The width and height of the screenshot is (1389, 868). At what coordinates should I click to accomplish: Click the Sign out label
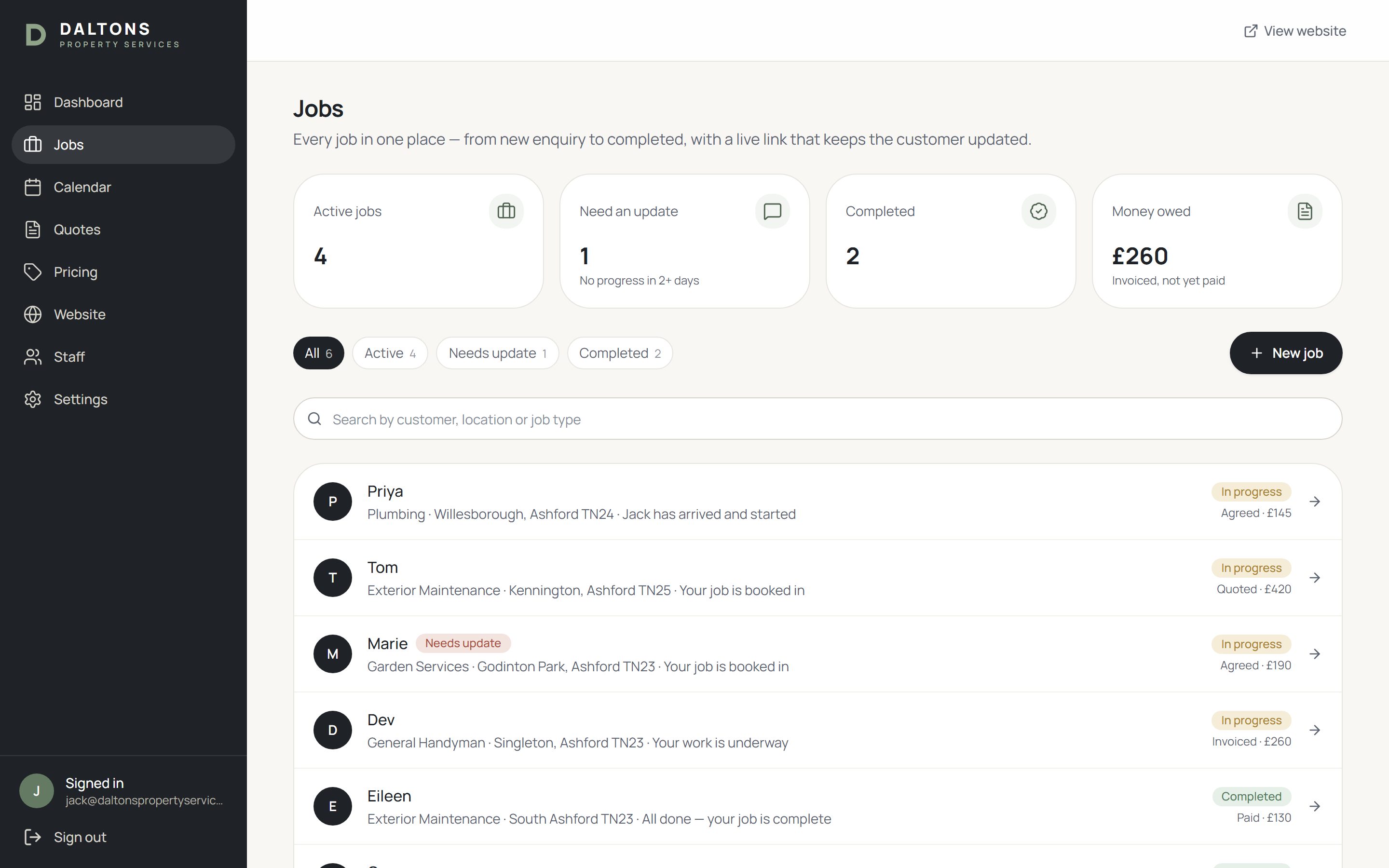[x=80, y=837]
